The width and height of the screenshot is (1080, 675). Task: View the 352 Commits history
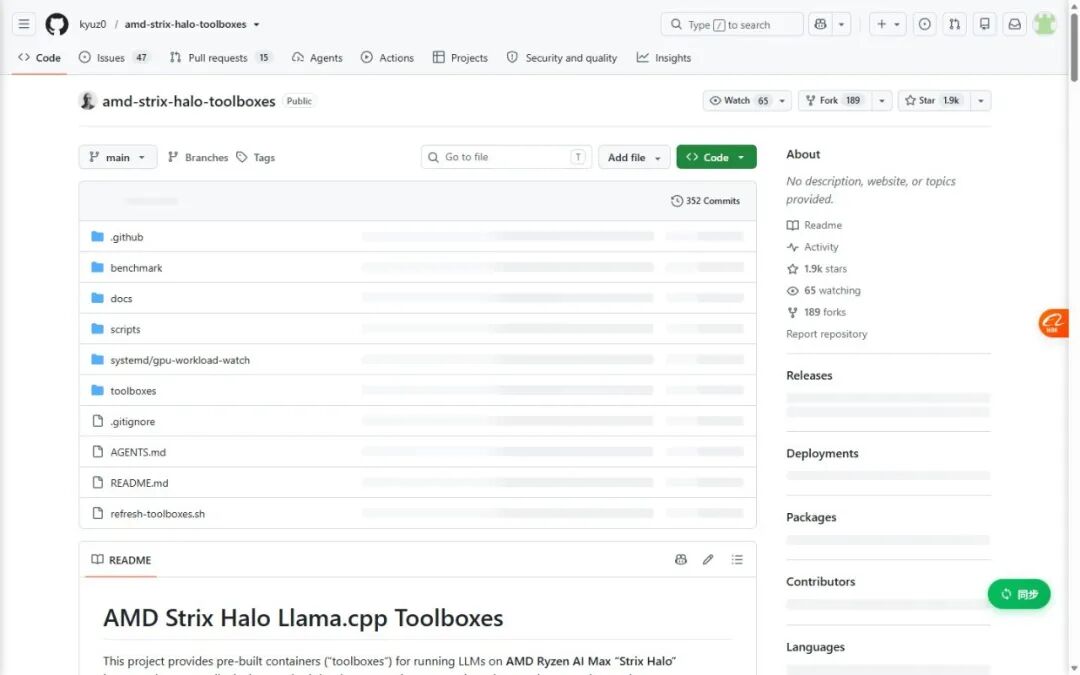coord(705,201)
